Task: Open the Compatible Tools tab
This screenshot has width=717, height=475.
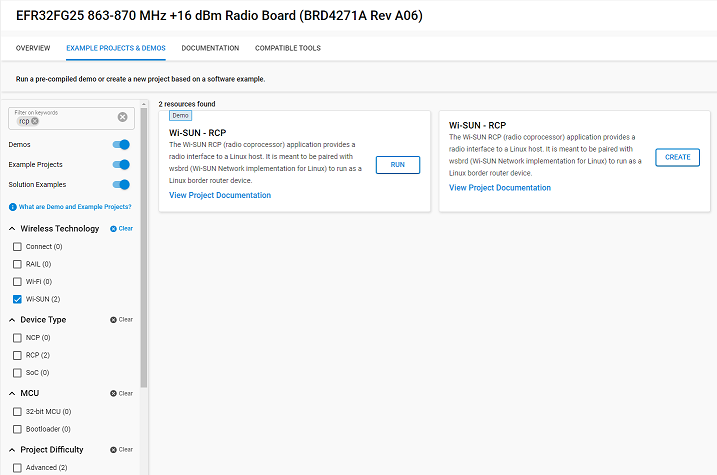Action: (x=287, y=48)
